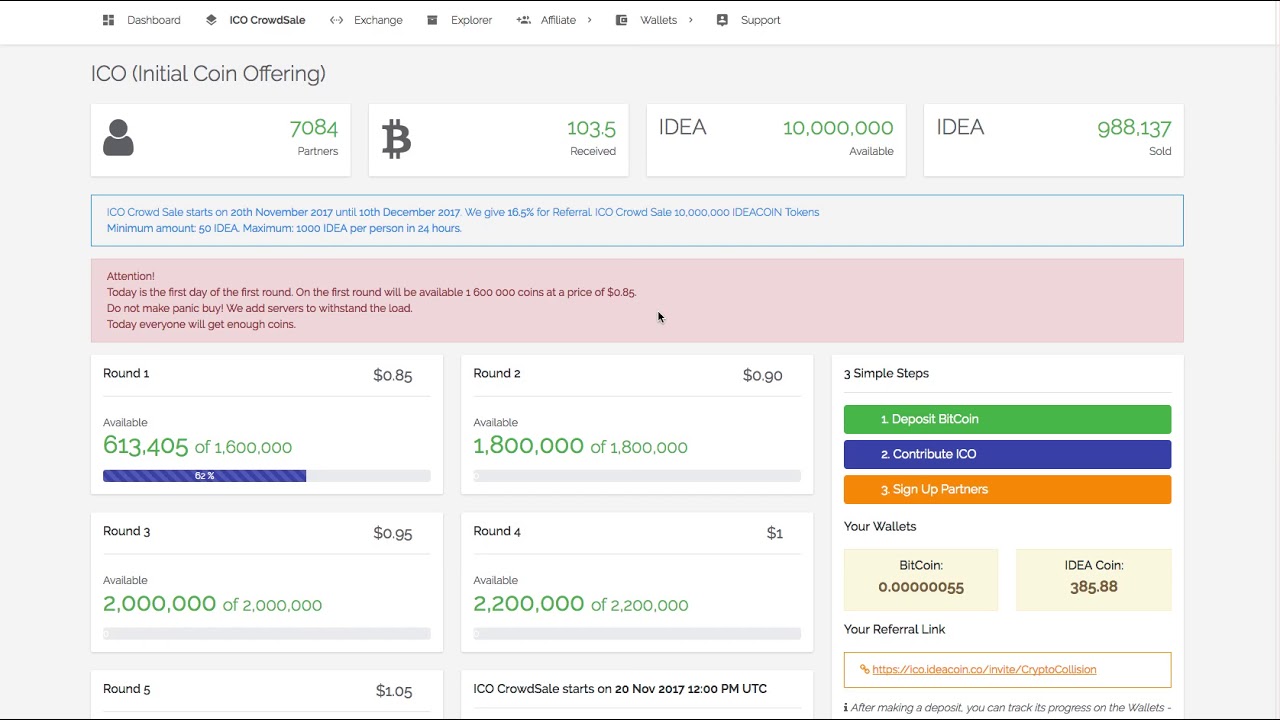Open the ICO CrowdSale menu item
This screenshot has width=1280, height=720.
click(x=267, y=20)
